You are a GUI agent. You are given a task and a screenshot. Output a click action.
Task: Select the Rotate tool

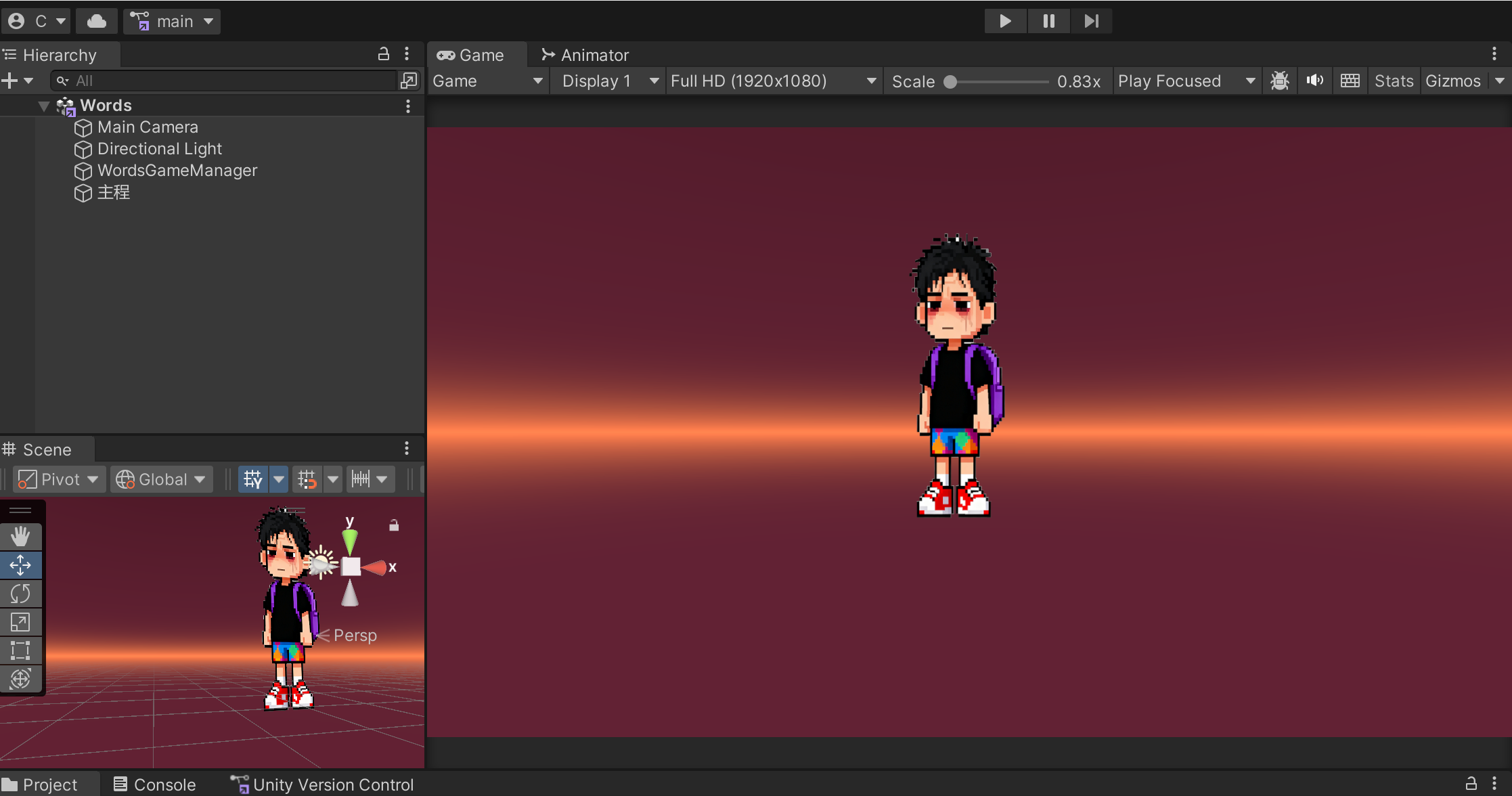(x=20, y=594)
